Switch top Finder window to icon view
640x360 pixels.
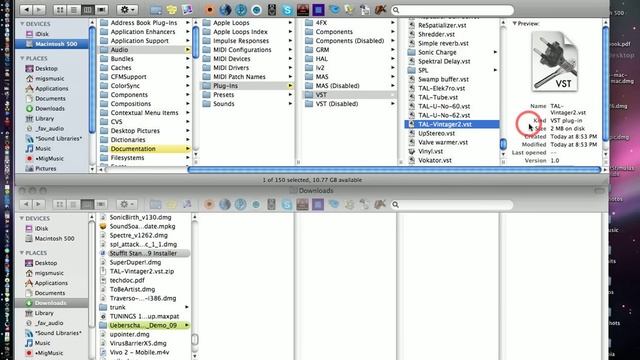pos(60,9)
